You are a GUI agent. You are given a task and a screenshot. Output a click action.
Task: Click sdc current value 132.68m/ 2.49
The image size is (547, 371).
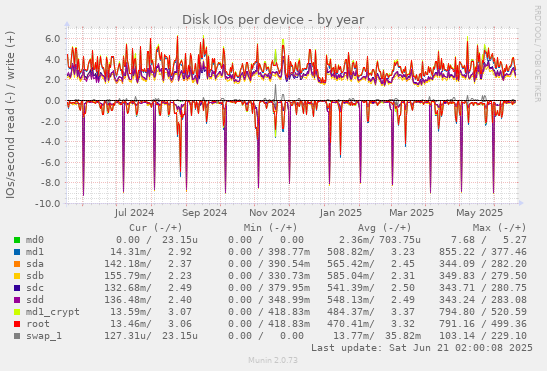(x=148, y=288)
